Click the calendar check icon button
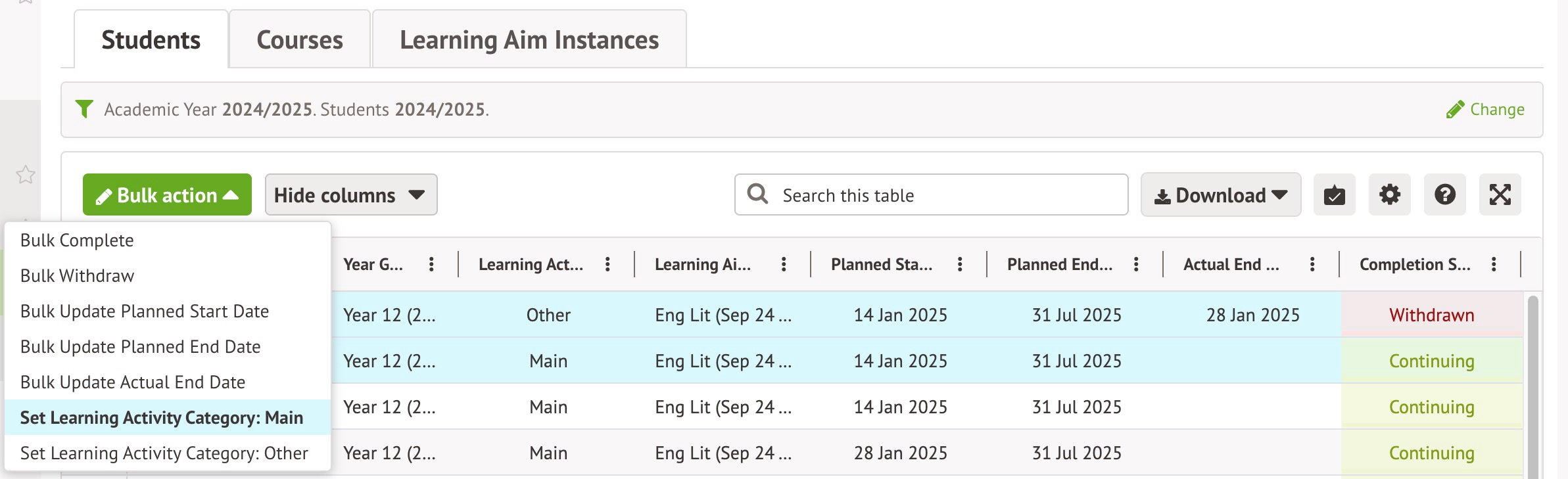Screen dimensions: 1568x479 (x=1334, y=195)
